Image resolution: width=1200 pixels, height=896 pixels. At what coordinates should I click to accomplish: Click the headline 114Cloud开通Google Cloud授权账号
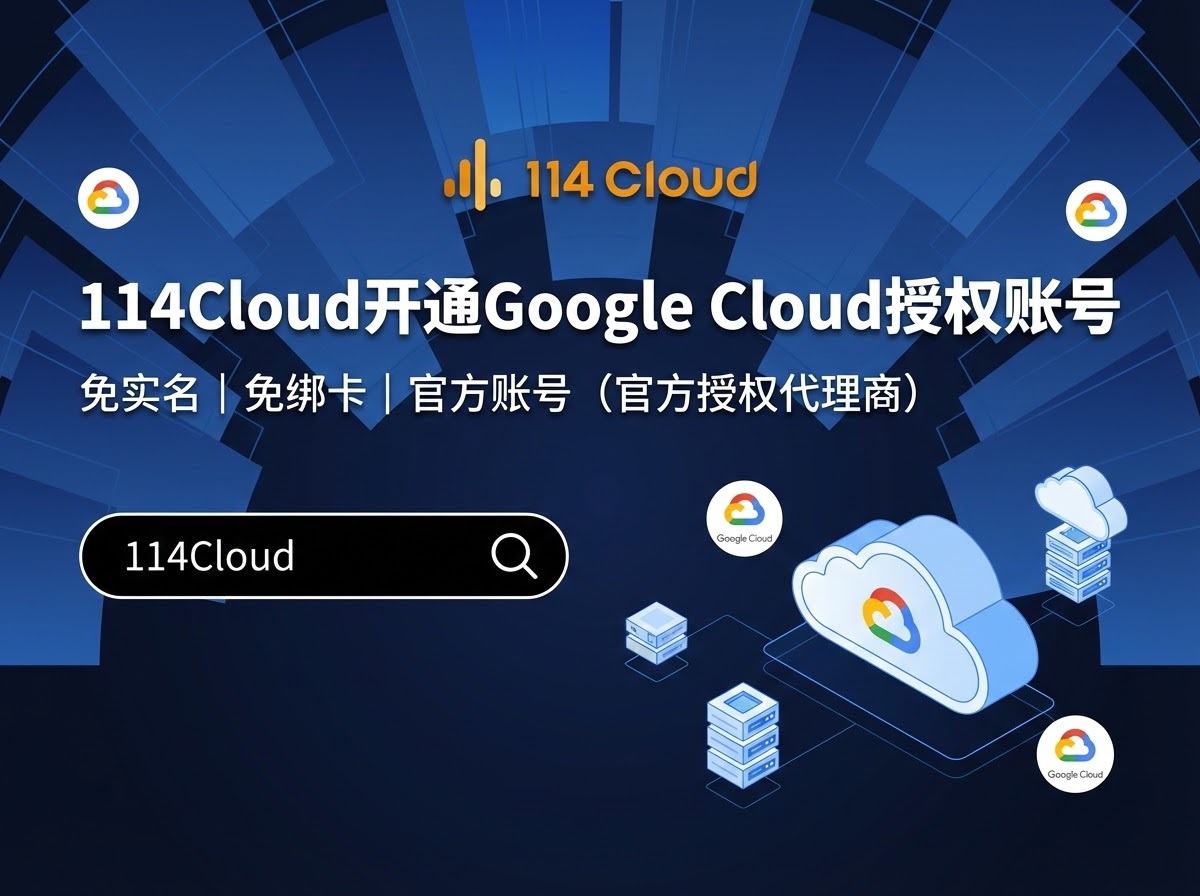[x=598, y=310]
